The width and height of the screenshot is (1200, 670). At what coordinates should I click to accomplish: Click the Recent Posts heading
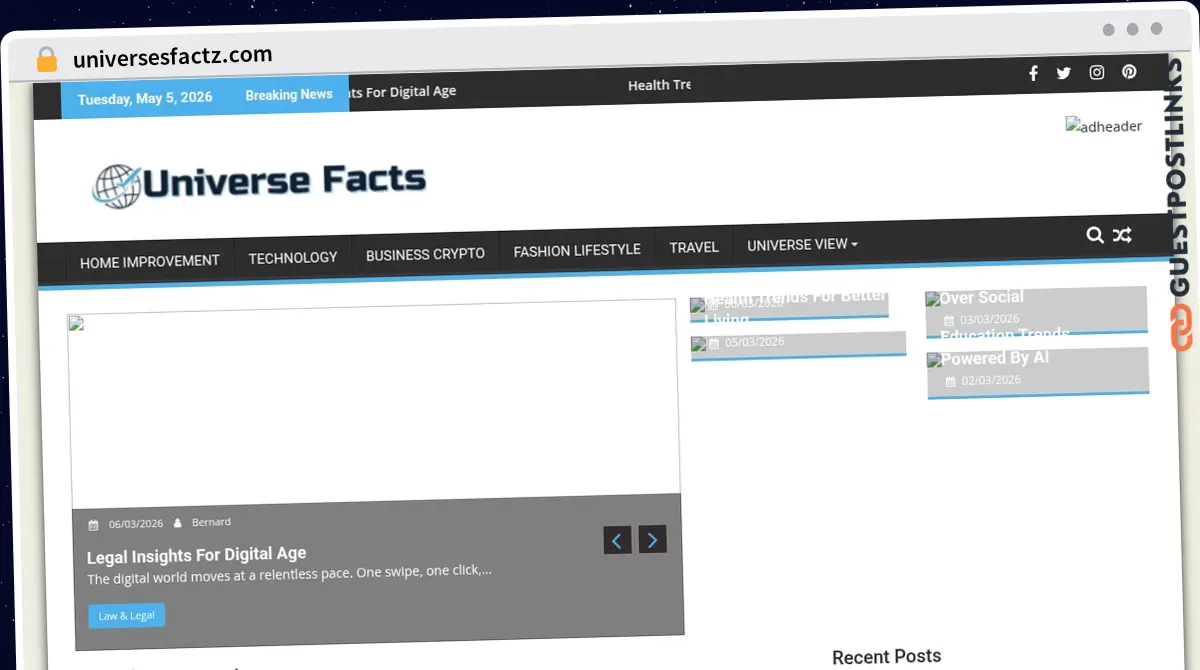point(886,656)
